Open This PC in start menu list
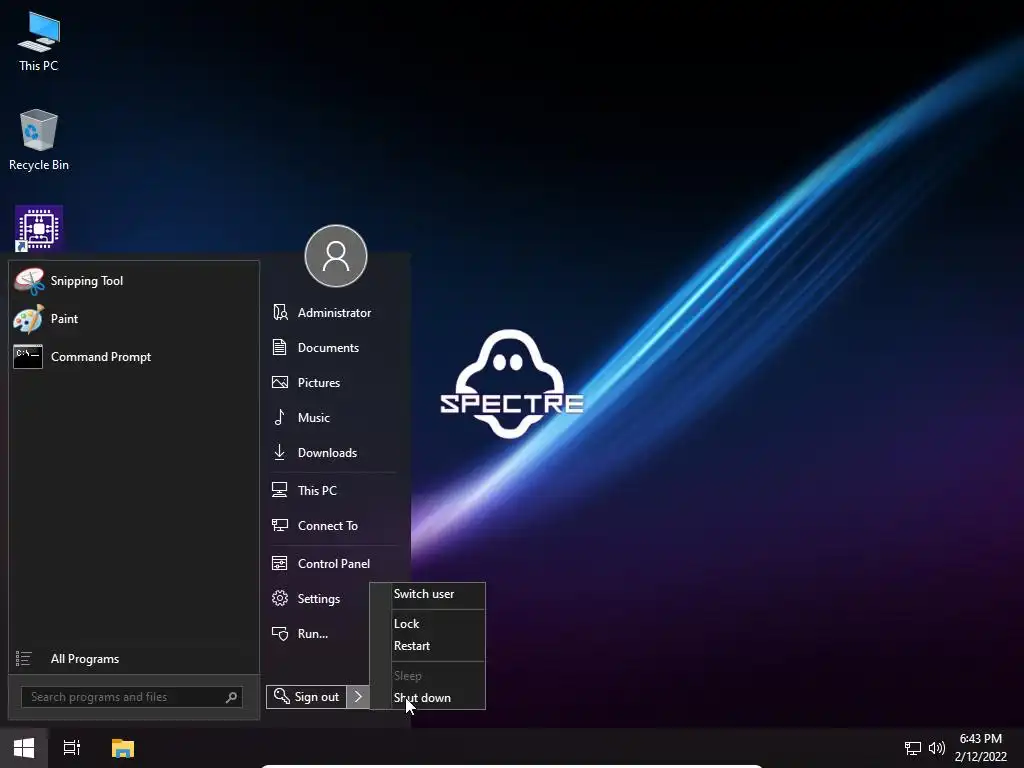 (333, 490)
